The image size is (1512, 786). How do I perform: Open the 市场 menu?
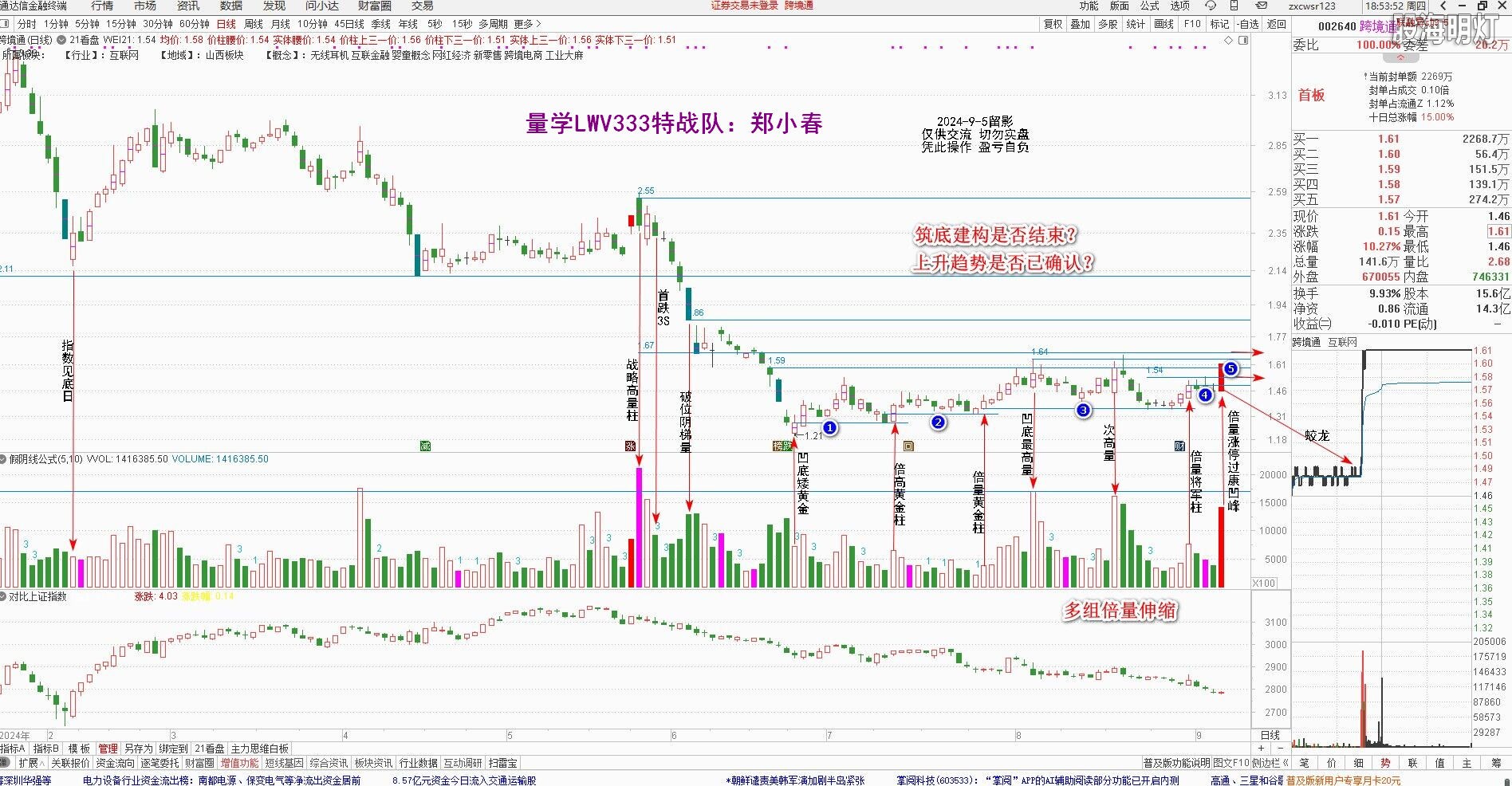[145, 6]
